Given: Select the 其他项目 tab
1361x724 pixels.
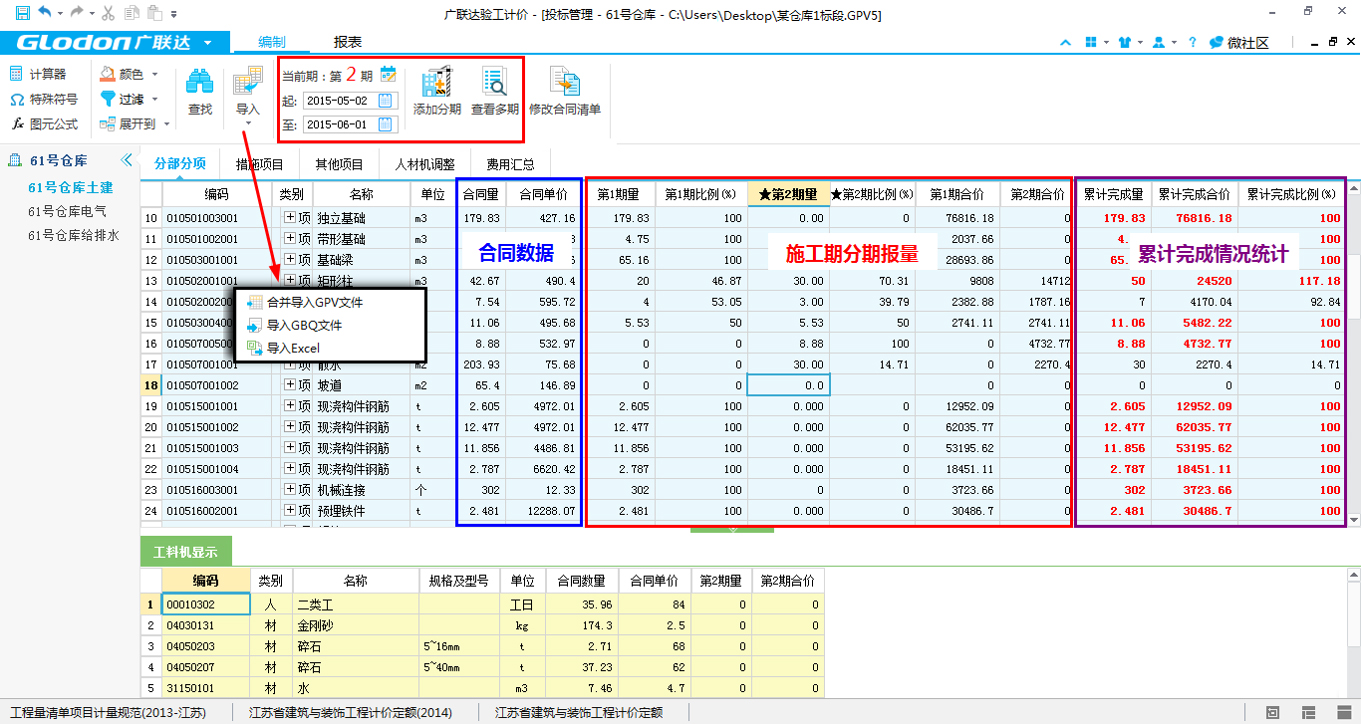Looking at the screenshot, I should click(339, 164).
